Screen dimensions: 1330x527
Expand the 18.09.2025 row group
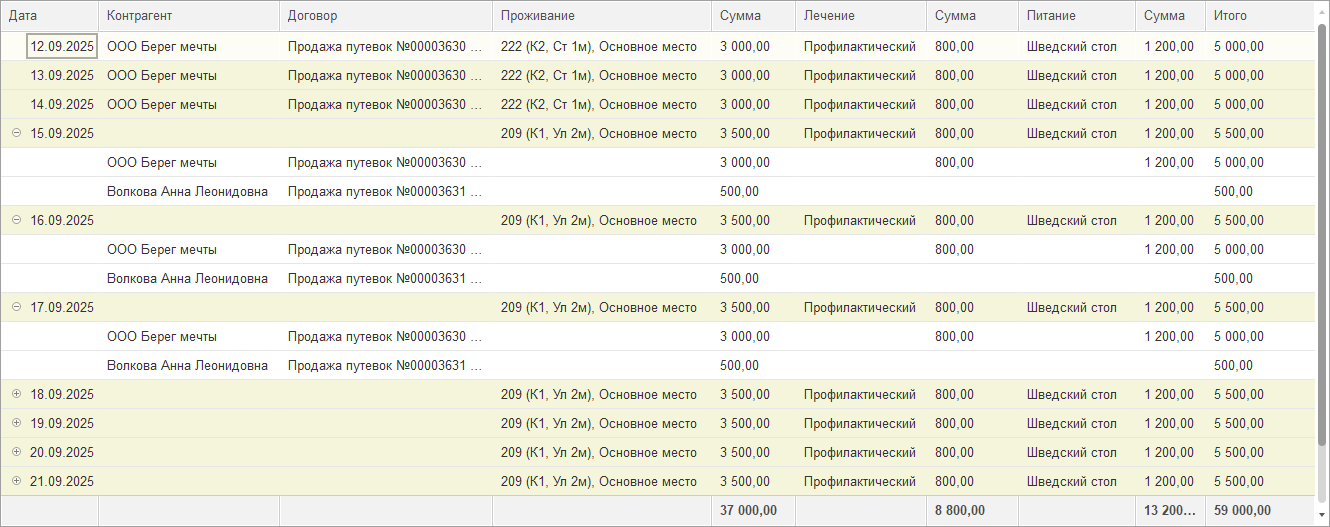(16, 394)
